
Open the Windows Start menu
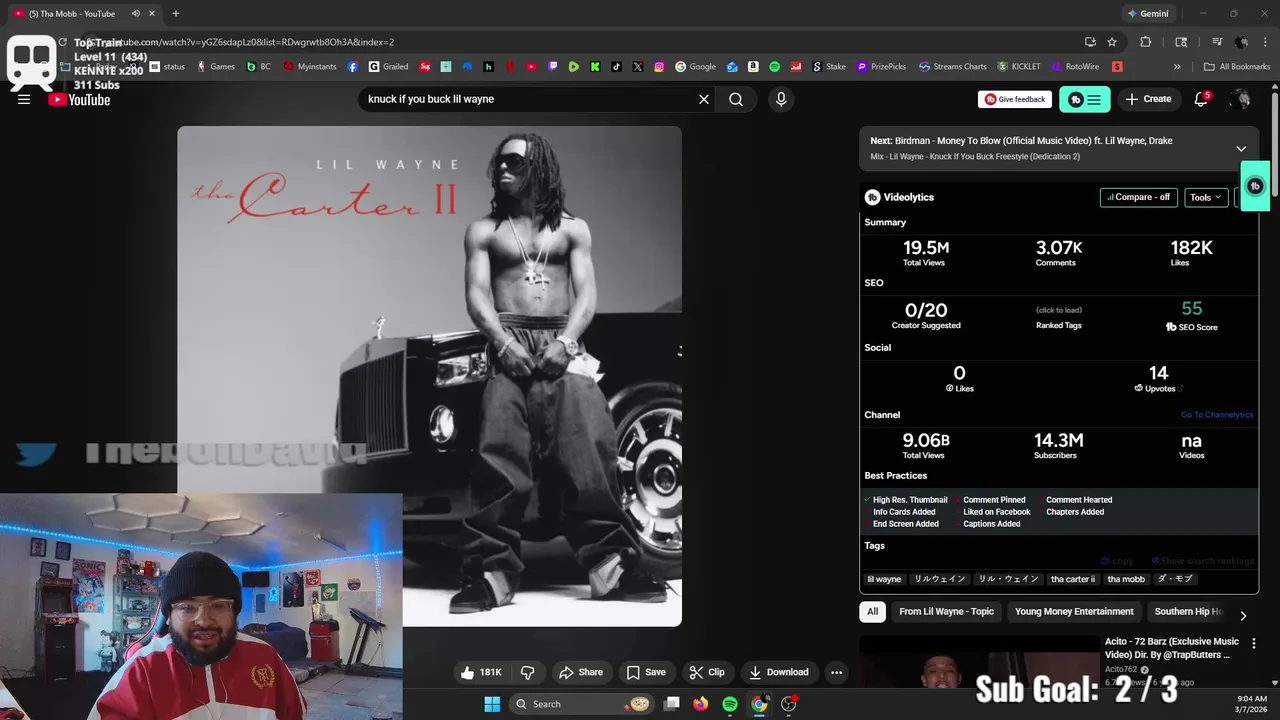tap(492, 704)
